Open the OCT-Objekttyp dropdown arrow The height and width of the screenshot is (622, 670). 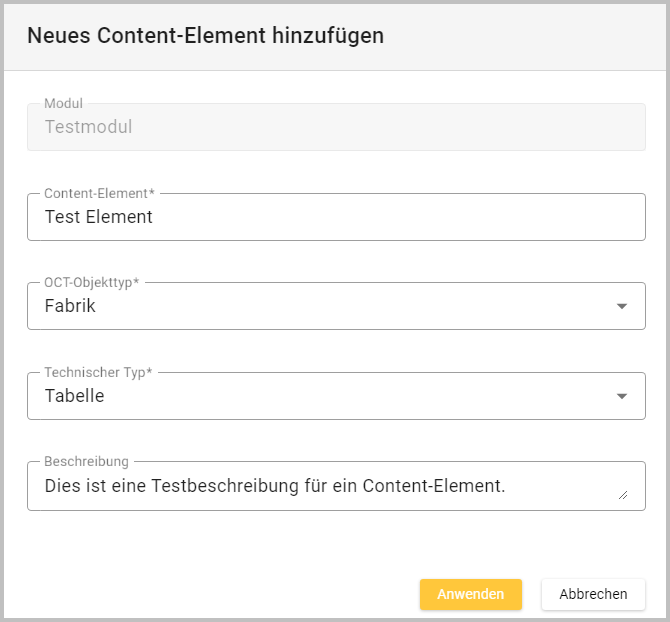click(x=622, y=306)
